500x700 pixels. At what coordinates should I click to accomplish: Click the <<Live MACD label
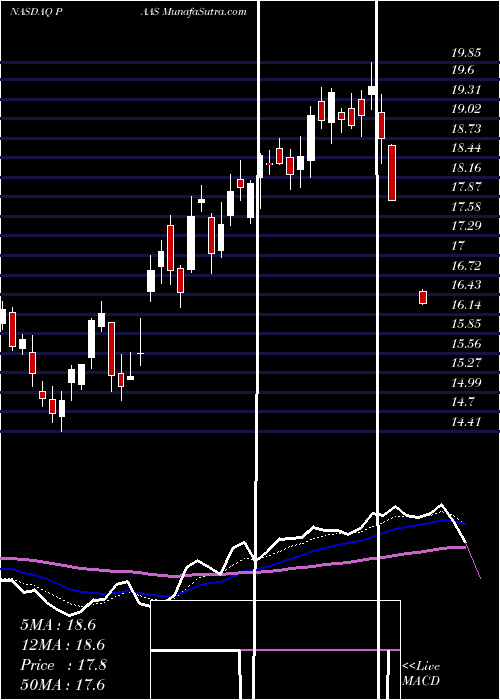pyautogui.click(x=421, y=673)
